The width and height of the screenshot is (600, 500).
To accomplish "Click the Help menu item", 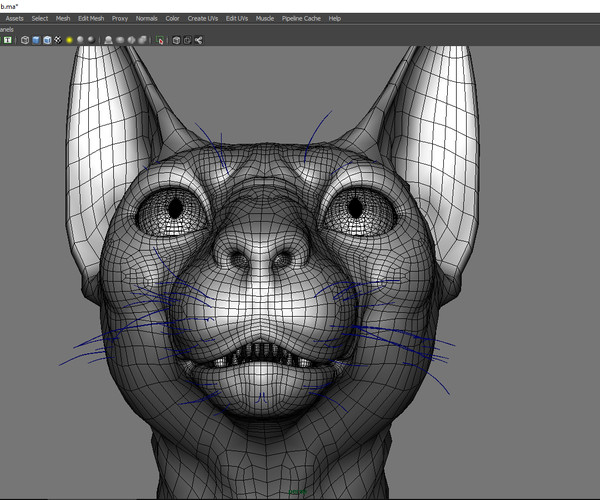I will point(334,18).
